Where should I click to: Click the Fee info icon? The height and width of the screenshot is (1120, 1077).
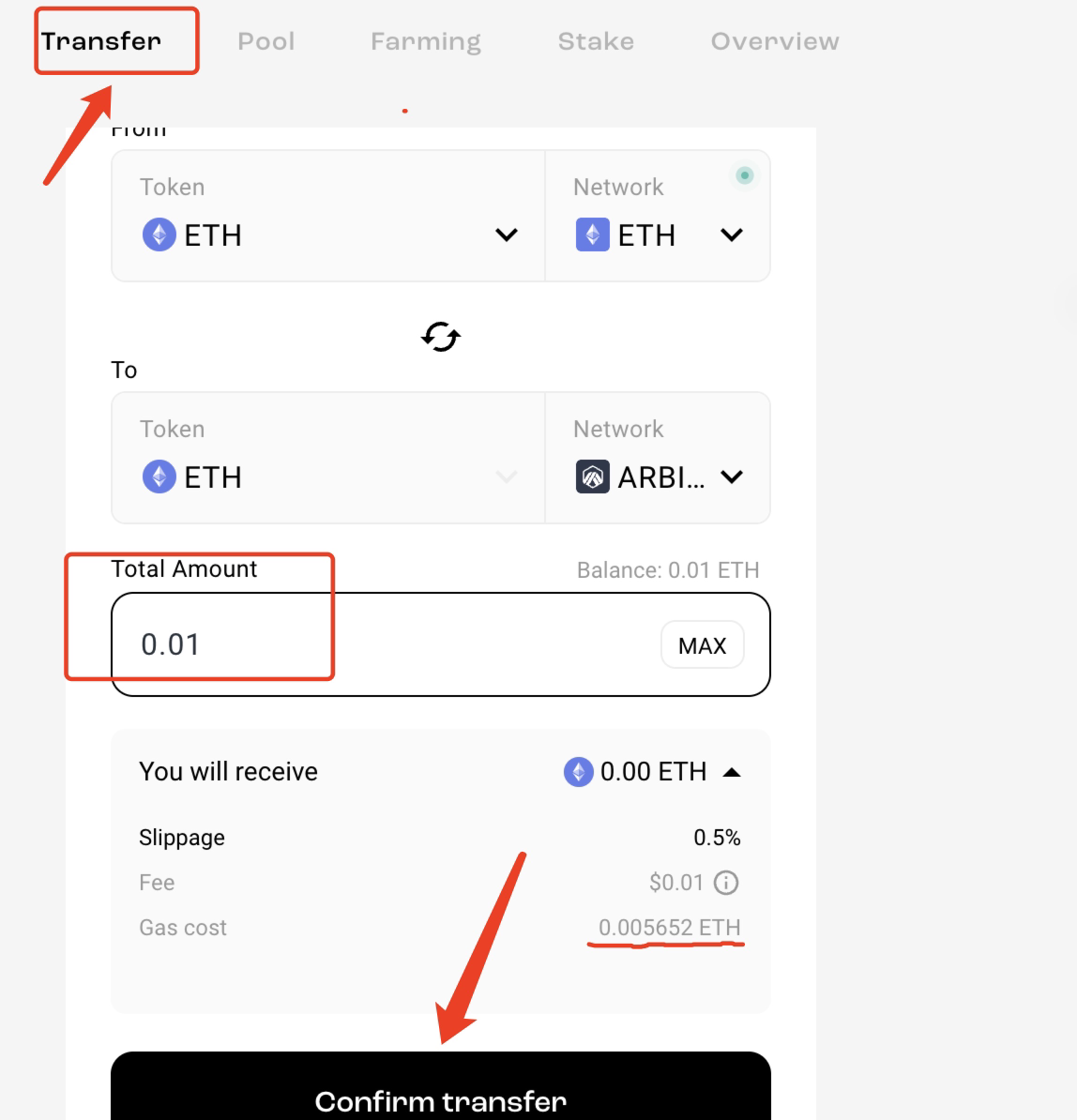(x=726, y=883)
